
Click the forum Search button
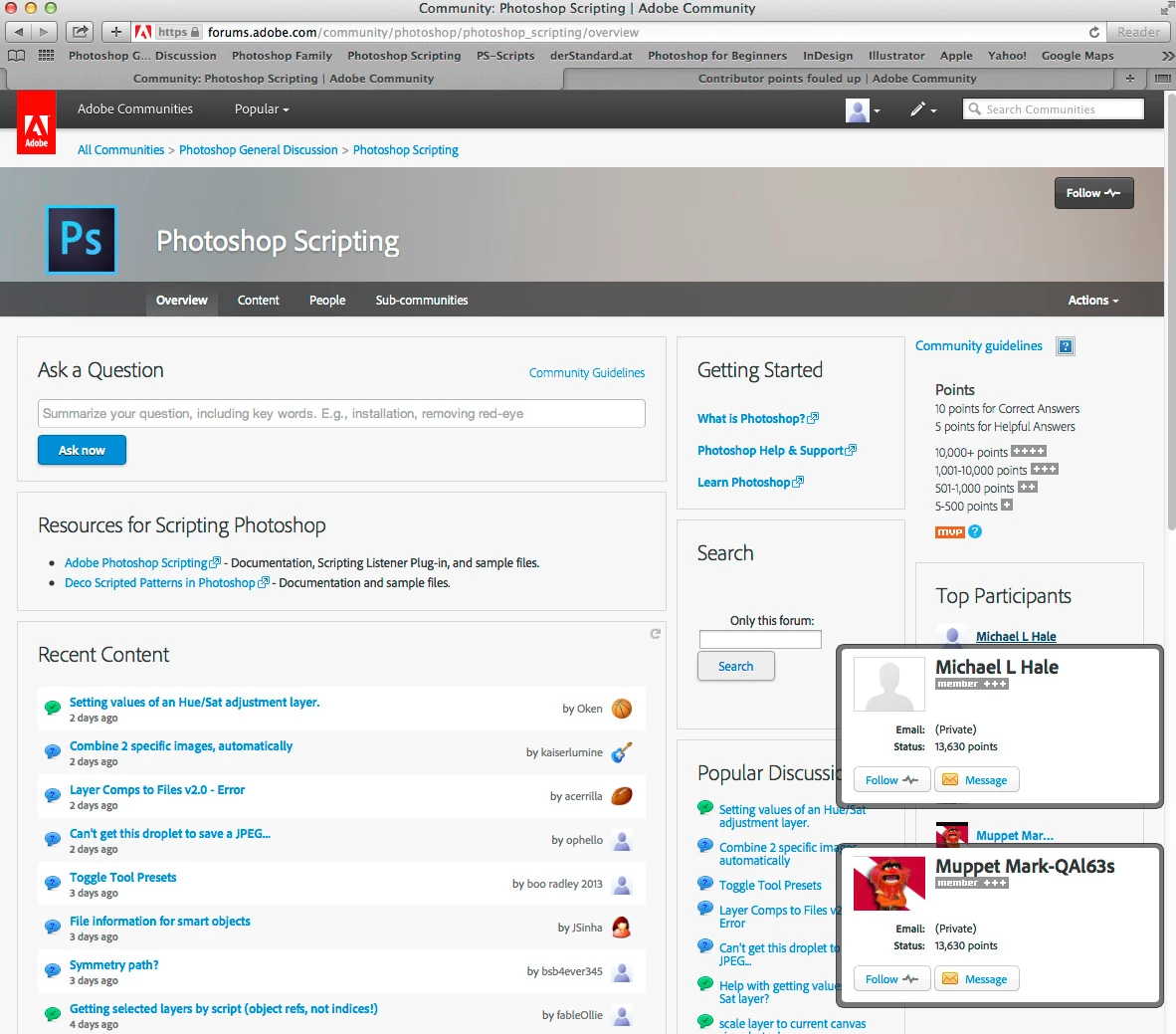pos(736,667)
